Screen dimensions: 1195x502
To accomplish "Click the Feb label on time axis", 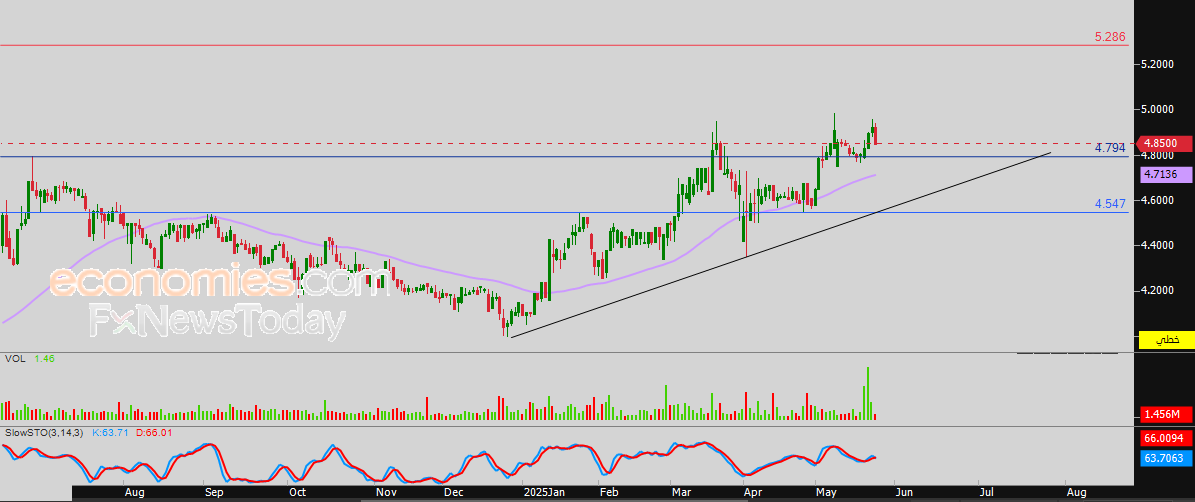I will pos(607,493).
